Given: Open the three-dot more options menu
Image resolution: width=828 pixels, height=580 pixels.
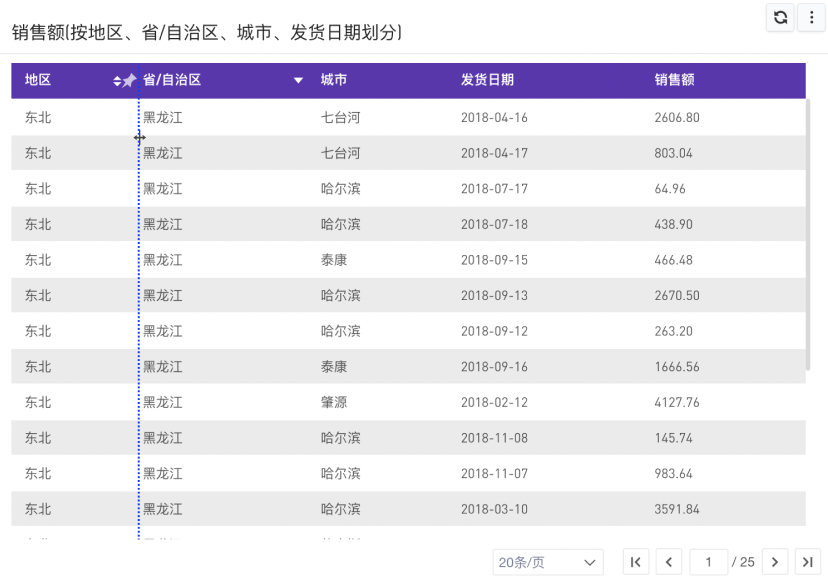Looking at the screenshot, I should pos(811,17).
